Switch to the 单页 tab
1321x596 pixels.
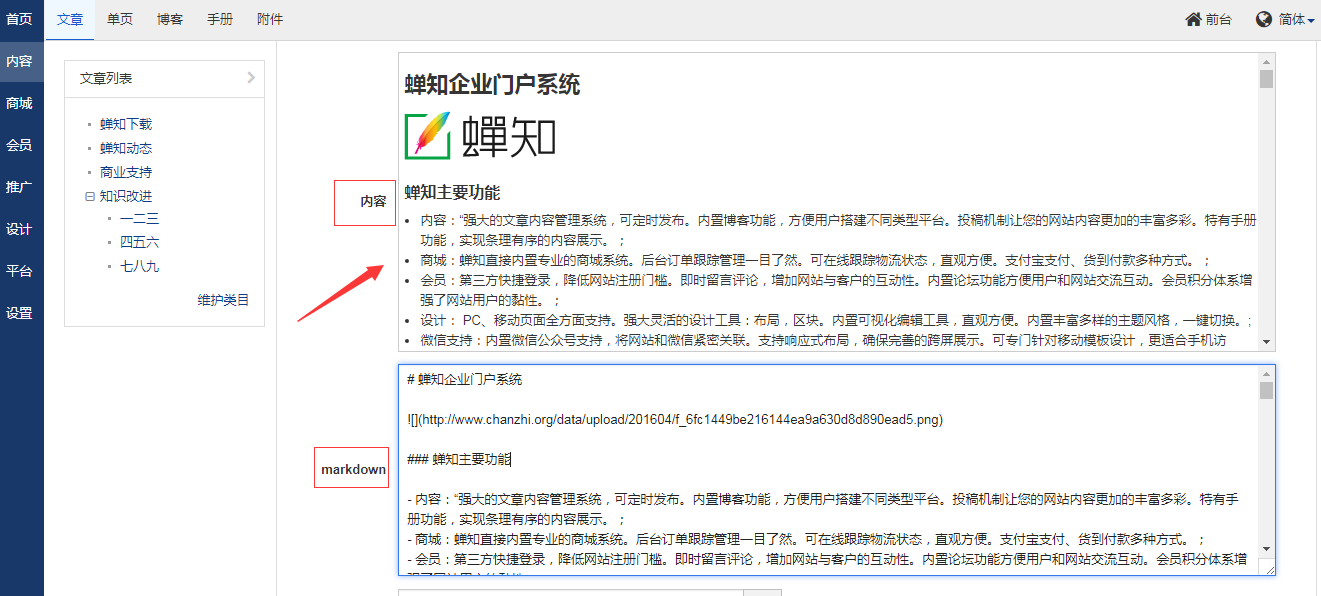(120, 19)
